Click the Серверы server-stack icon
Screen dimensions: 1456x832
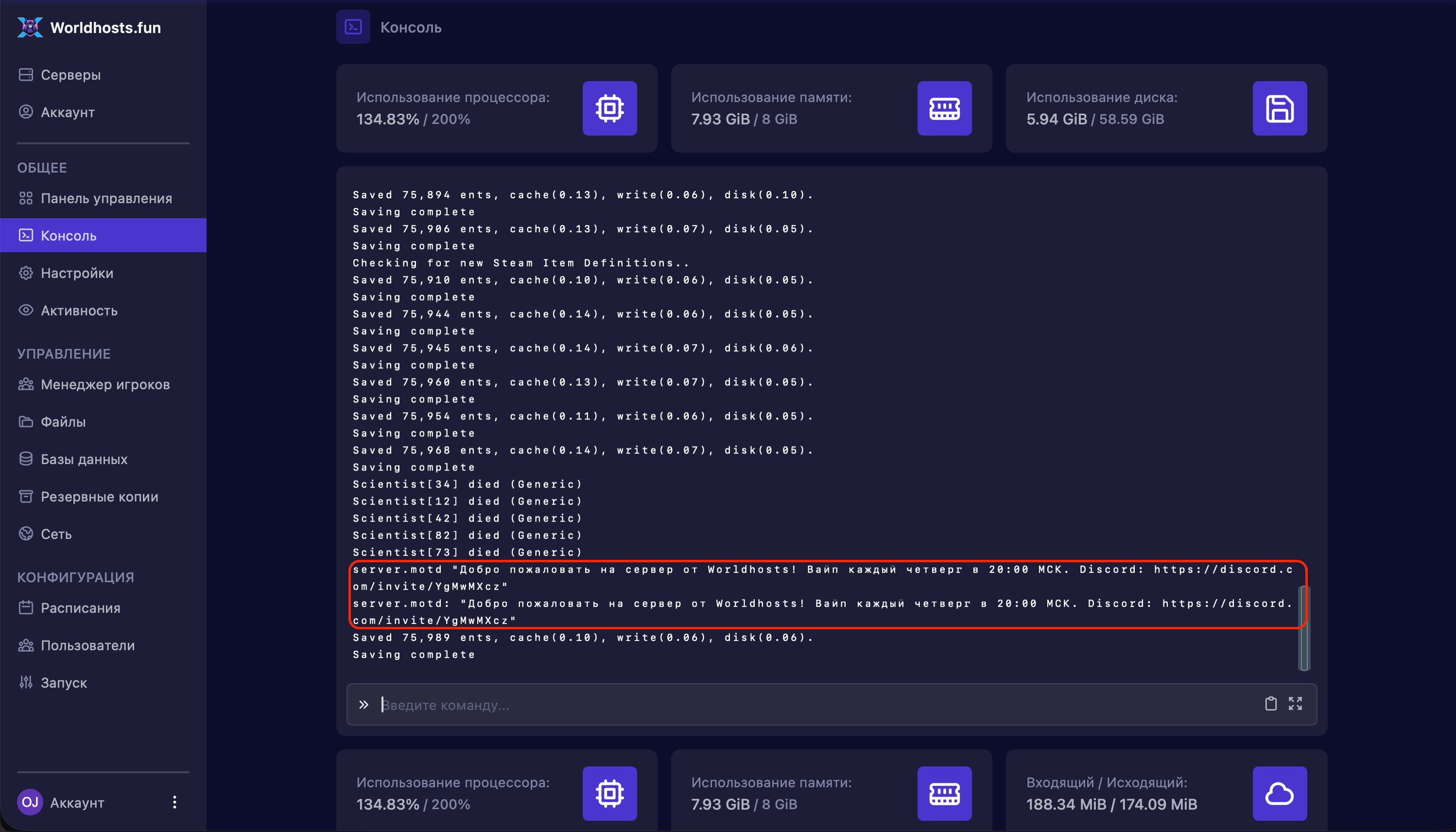click(26, 75)
